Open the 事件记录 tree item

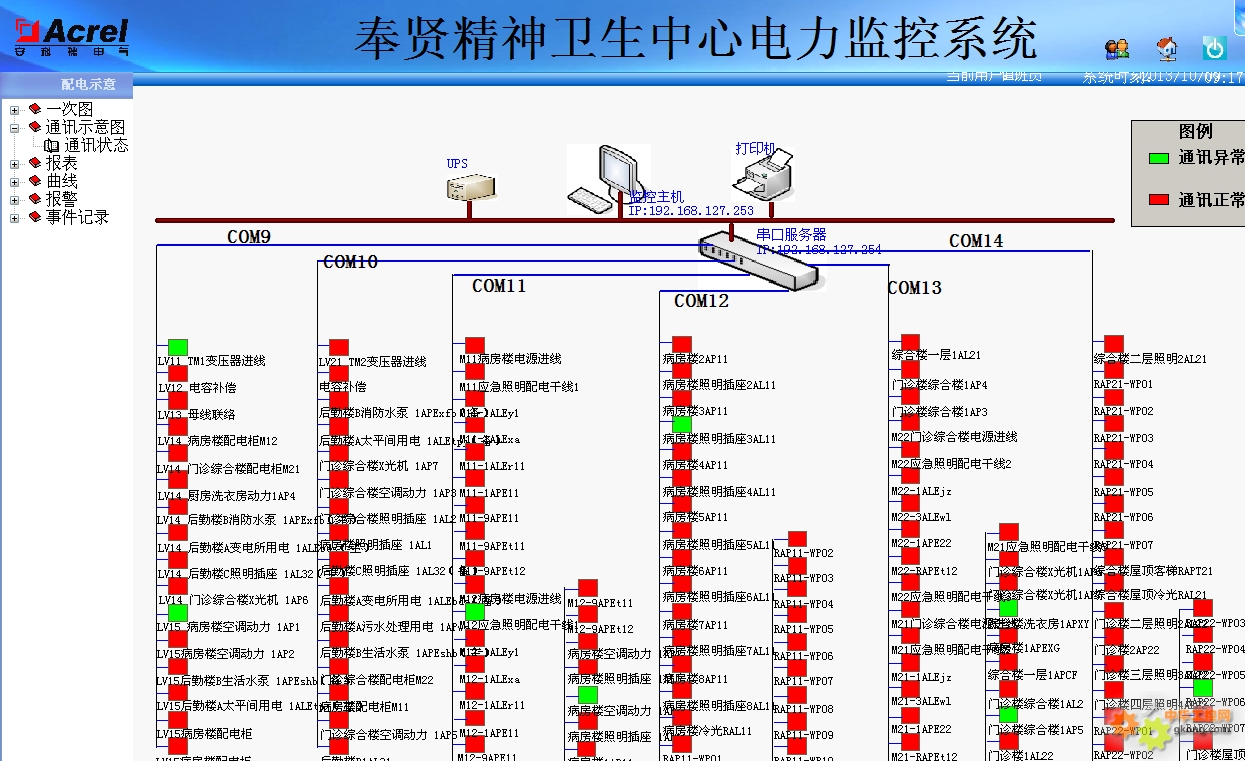(77, 217)
